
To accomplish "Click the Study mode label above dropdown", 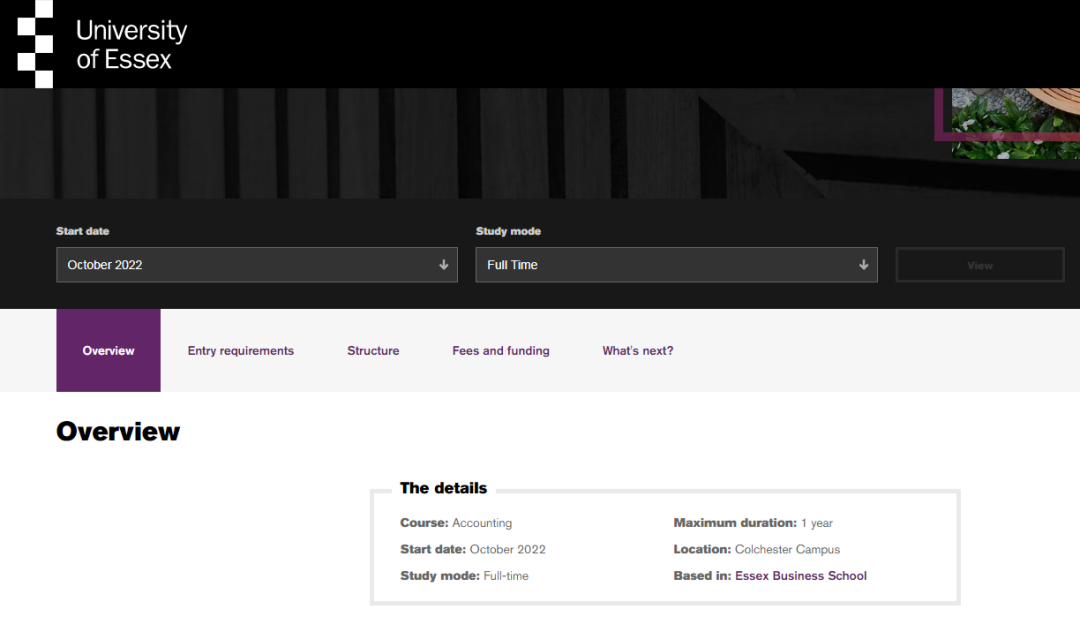I will [508, 231].
